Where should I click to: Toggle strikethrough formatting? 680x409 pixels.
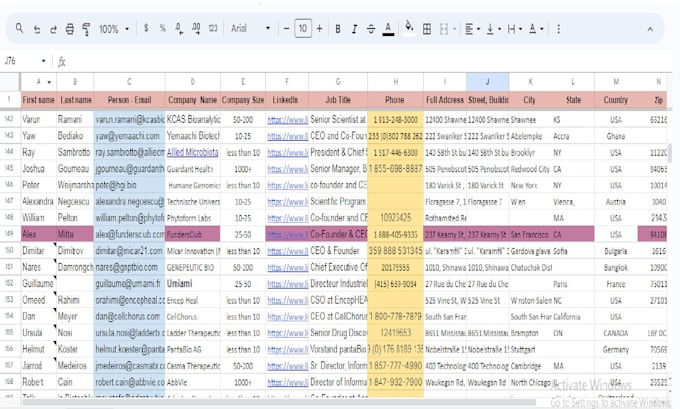[371, 29]
